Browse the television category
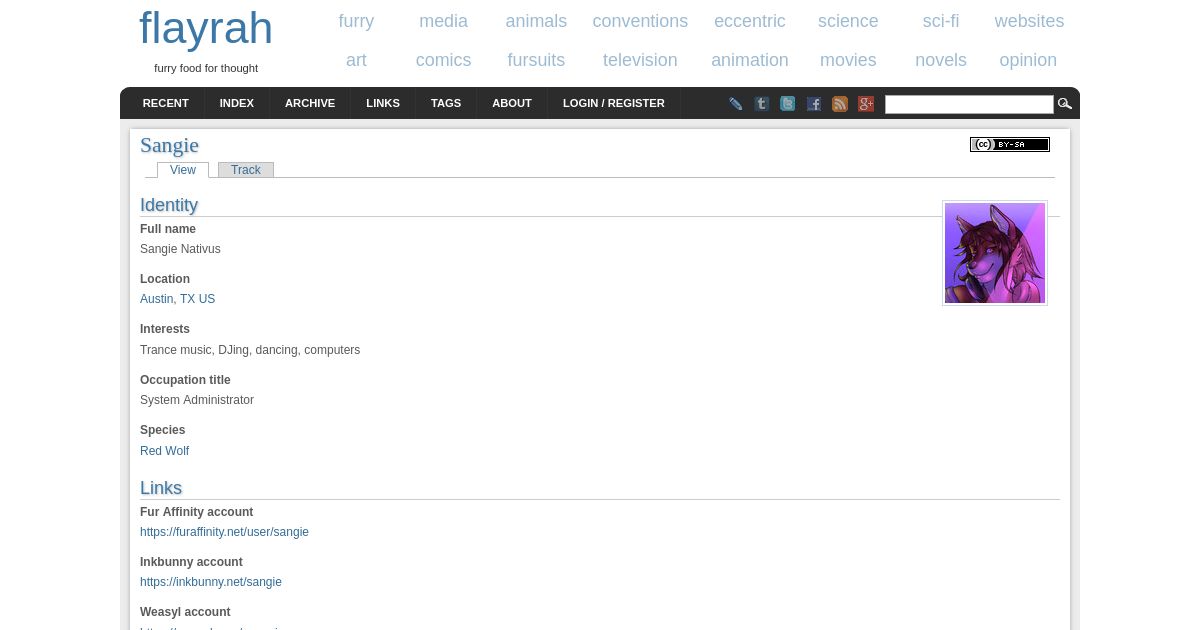Viewport: 1200px width, 630px height. click(x=640, y=60)
